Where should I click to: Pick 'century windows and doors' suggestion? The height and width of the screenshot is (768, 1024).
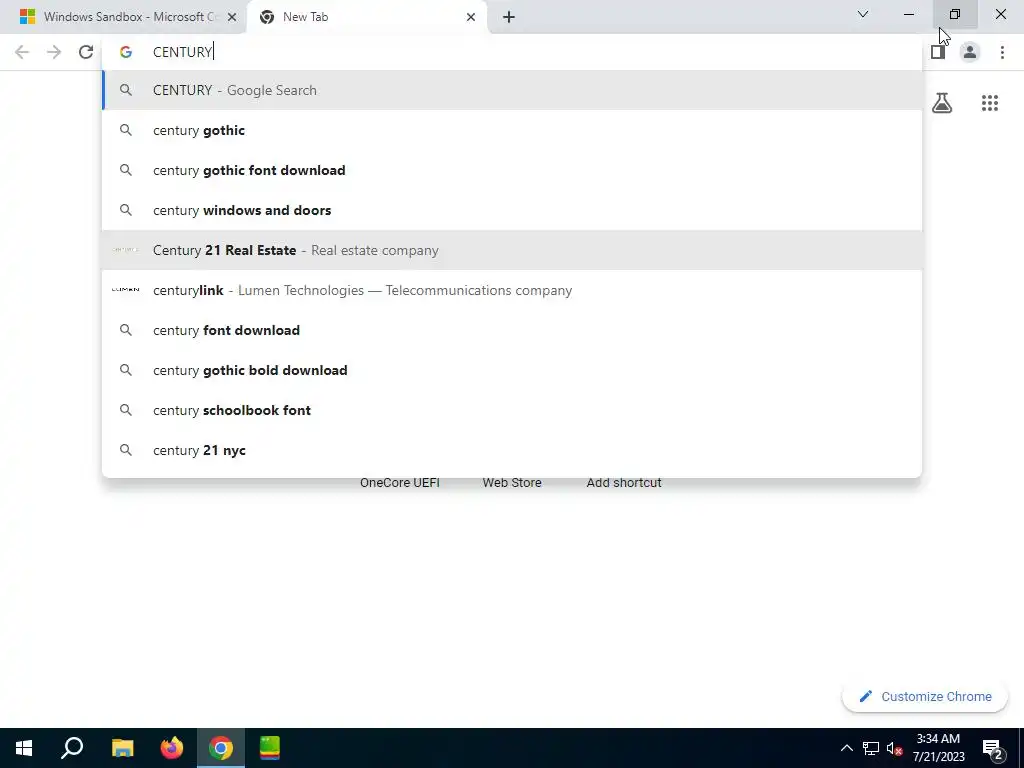click(x=512, y=210)
